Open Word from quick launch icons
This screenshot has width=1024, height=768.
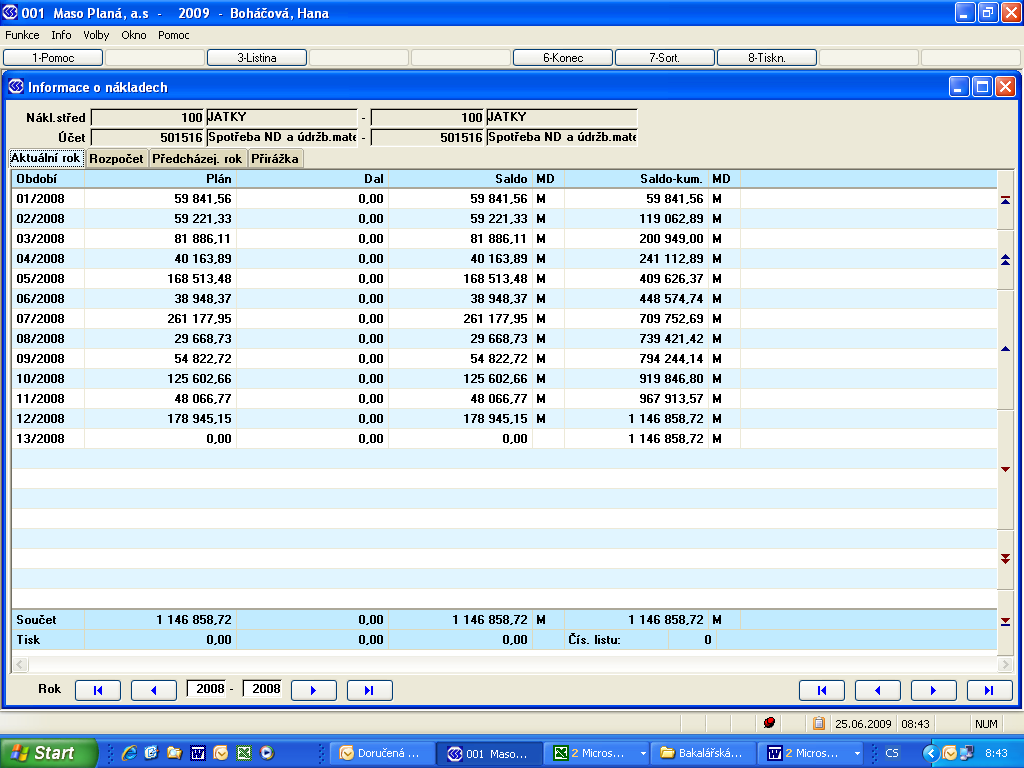coord(198,753)
